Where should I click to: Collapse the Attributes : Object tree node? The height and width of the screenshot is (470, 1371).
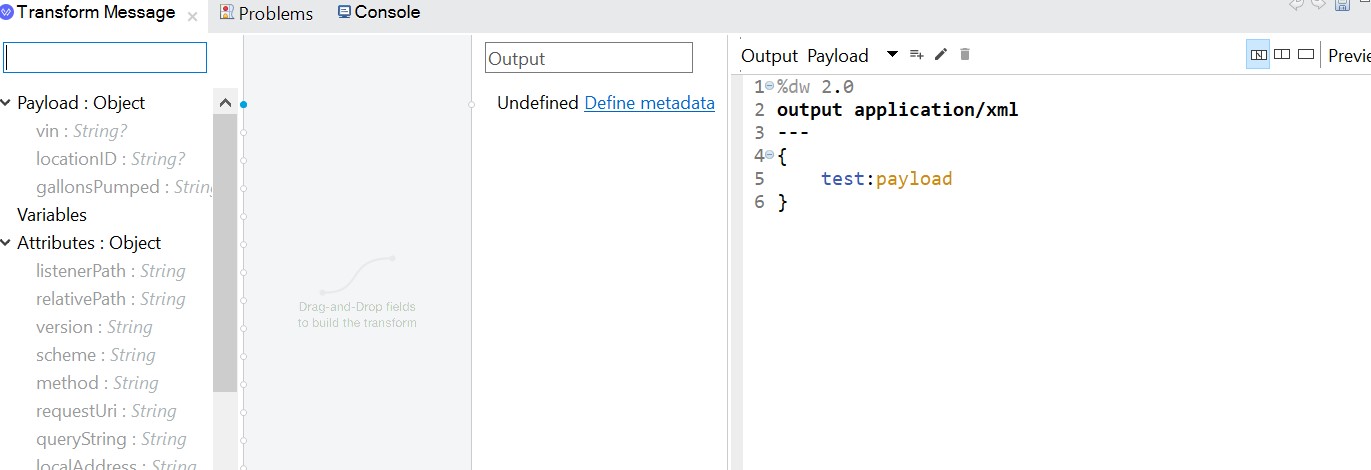pos(7,243)
